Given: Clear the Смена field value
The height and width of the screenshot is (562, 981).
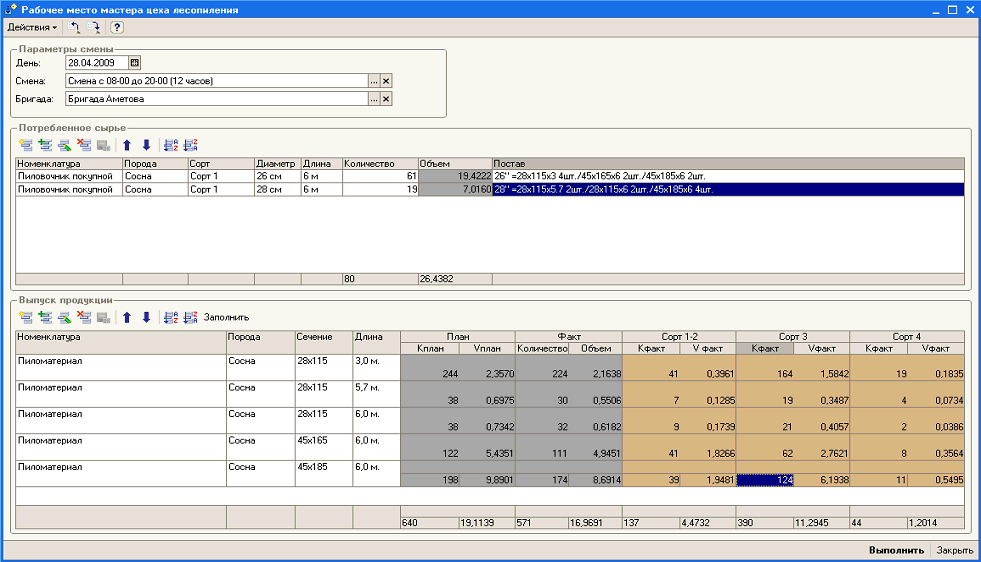Looking at the screenshot, I should (x=386, y=81).
